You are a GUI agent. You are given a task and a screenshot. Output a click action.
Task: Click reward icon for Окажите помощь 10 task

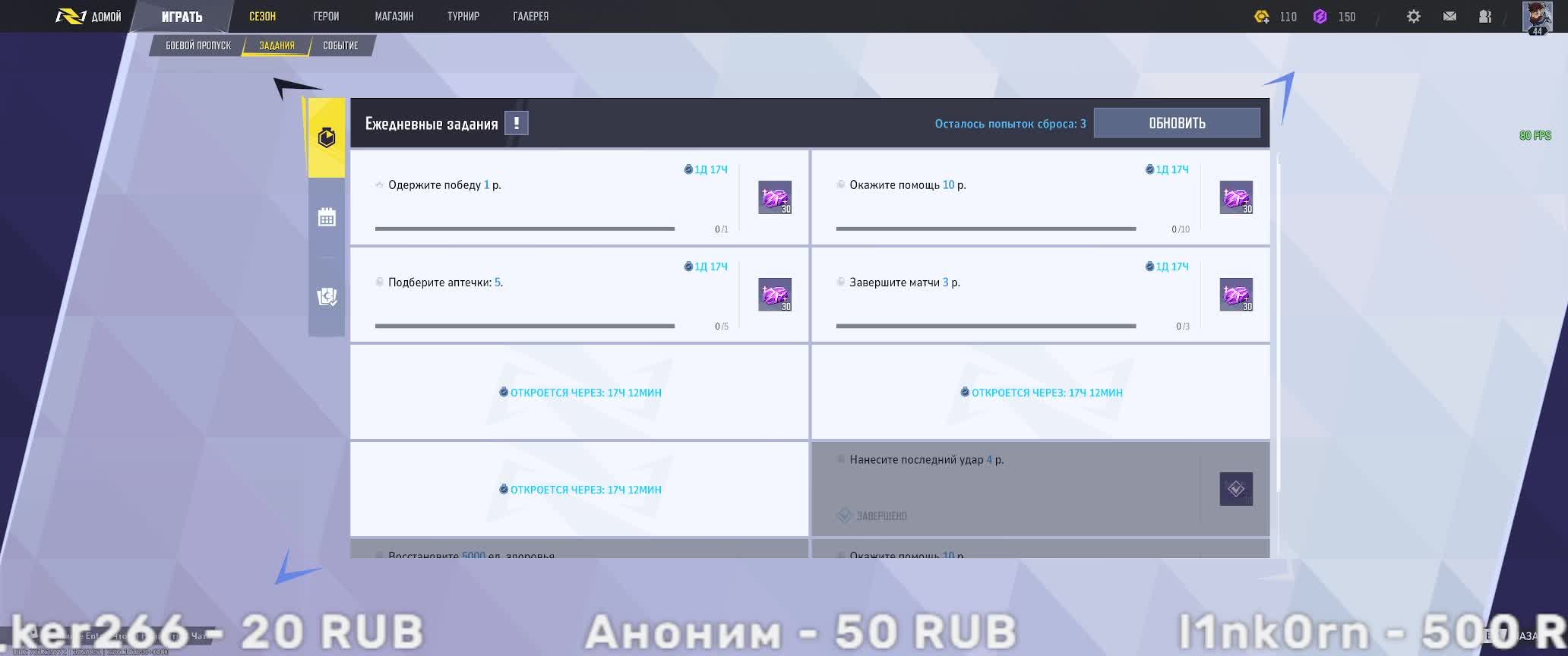(x=1236, y=197)
